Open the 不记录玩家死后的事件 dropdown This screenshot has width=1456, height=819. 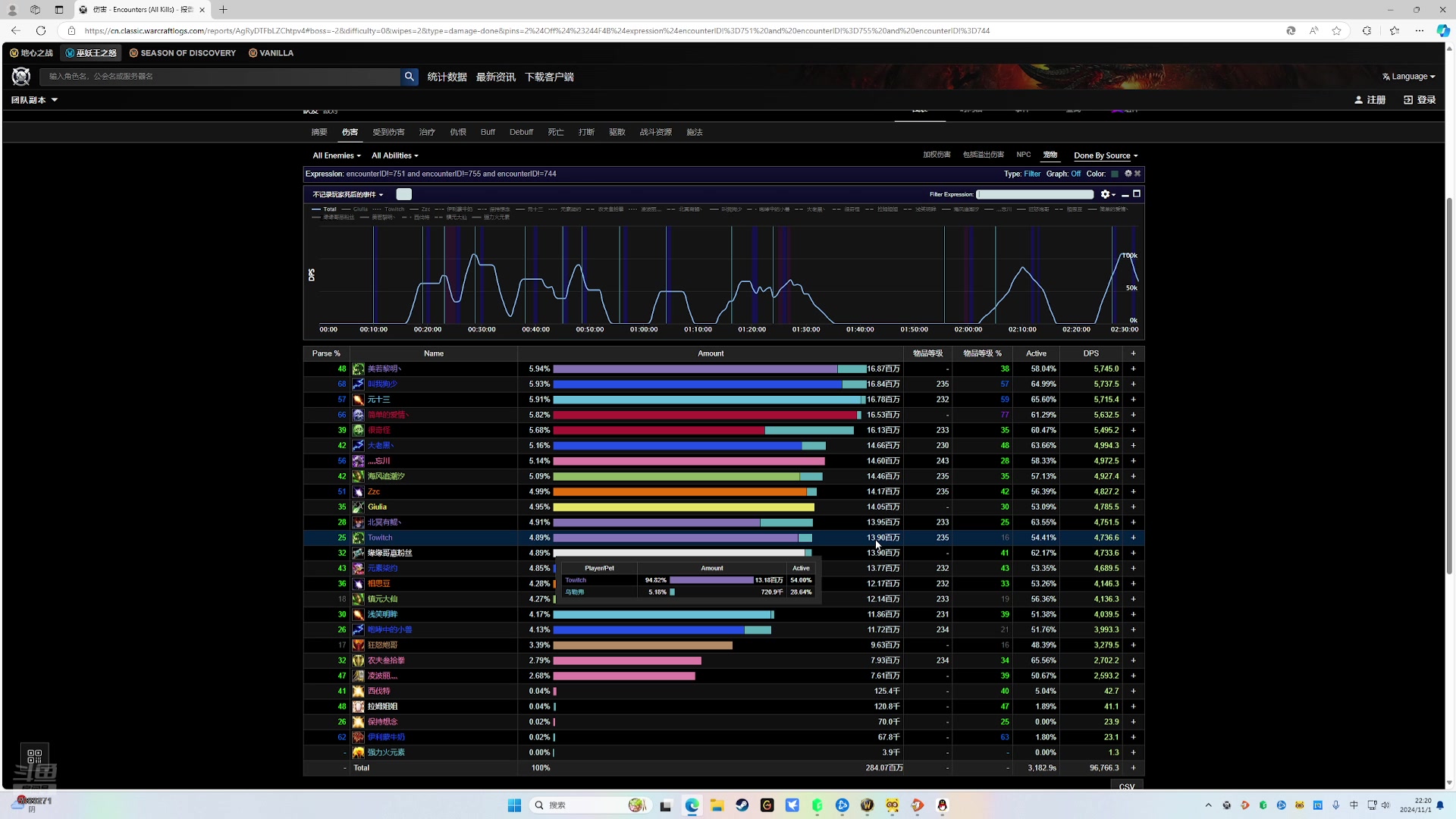348,195
